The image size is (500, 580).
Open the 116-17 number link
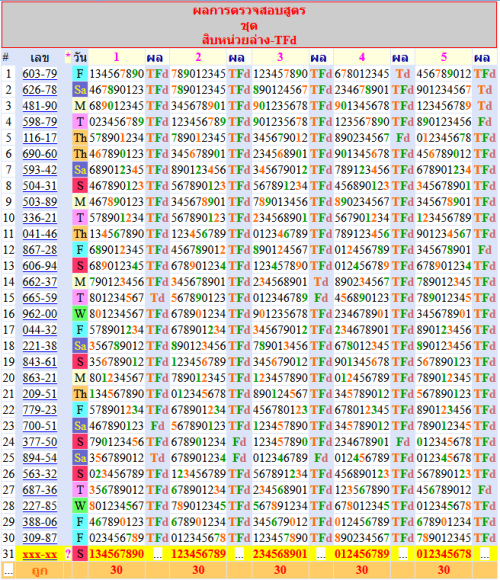(x=40, y=138)
